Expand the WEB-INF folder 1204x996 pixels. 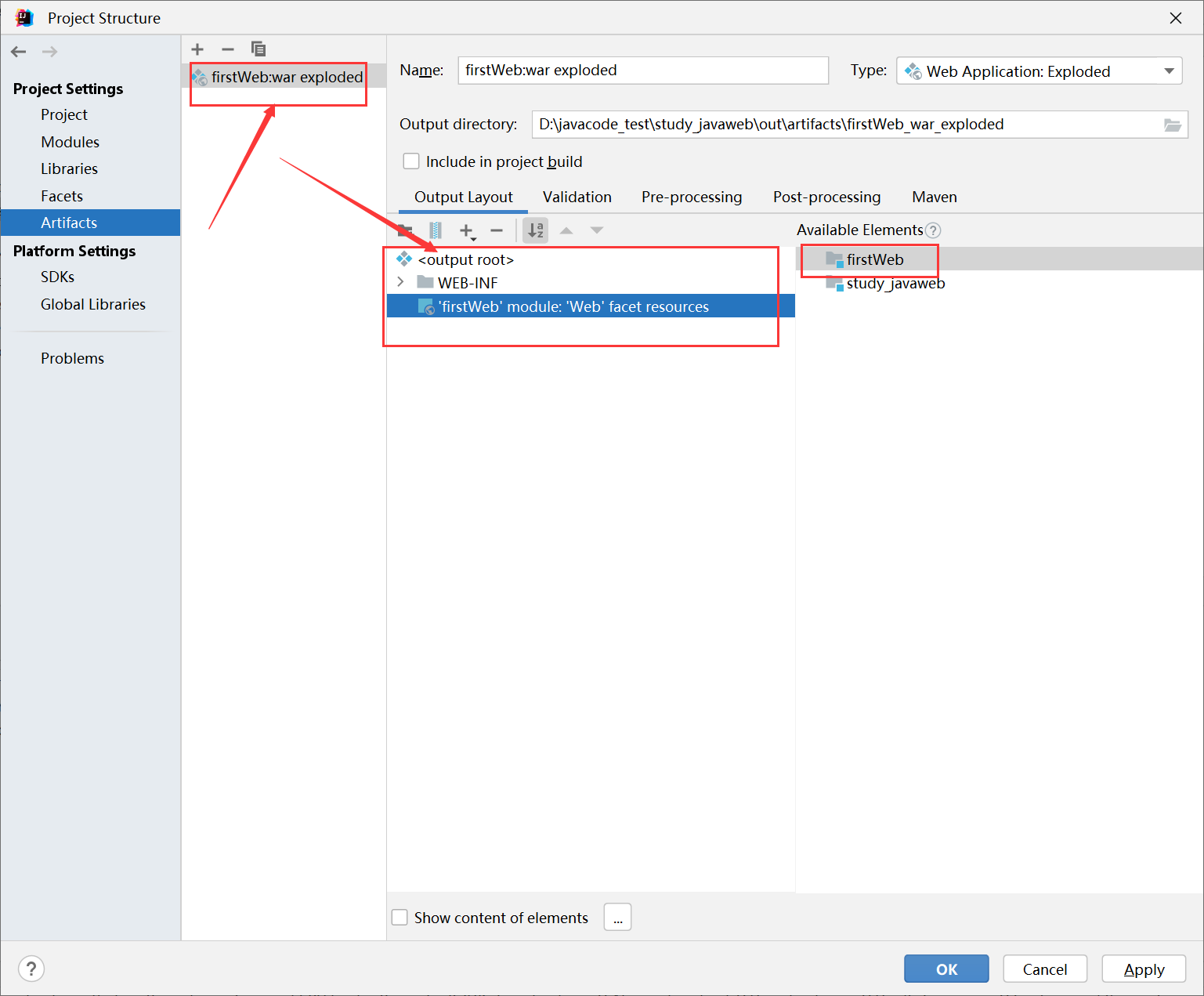point(400,282)
